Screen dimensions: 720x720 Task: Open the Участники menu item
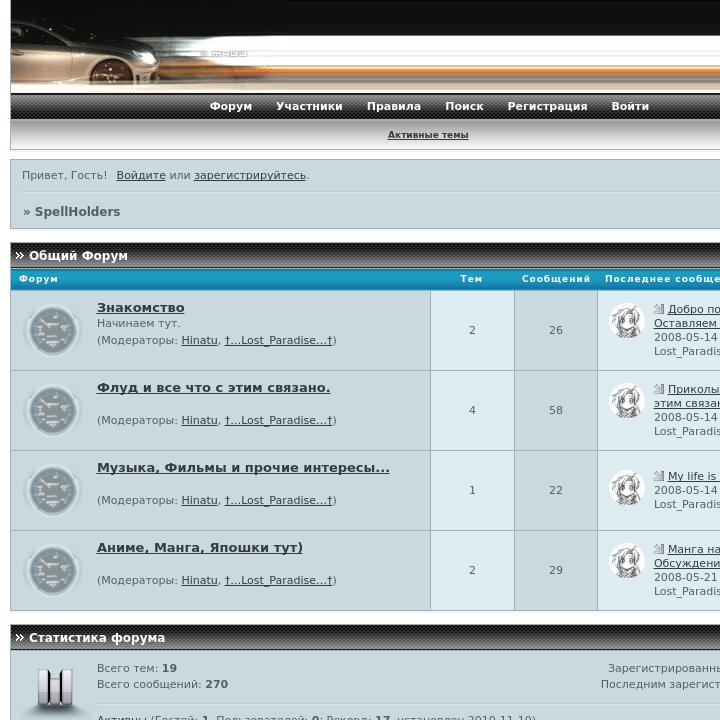309,106
